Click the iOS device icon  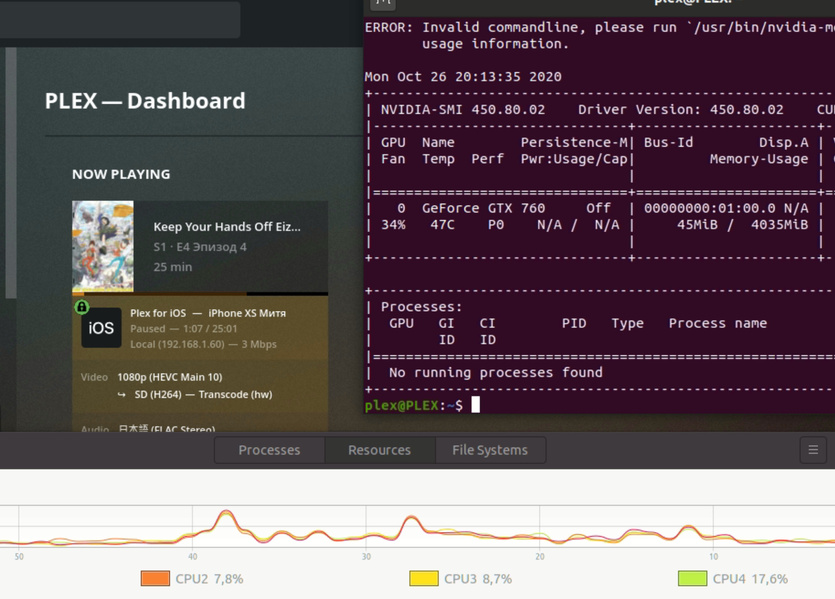[x=101, y=328]
